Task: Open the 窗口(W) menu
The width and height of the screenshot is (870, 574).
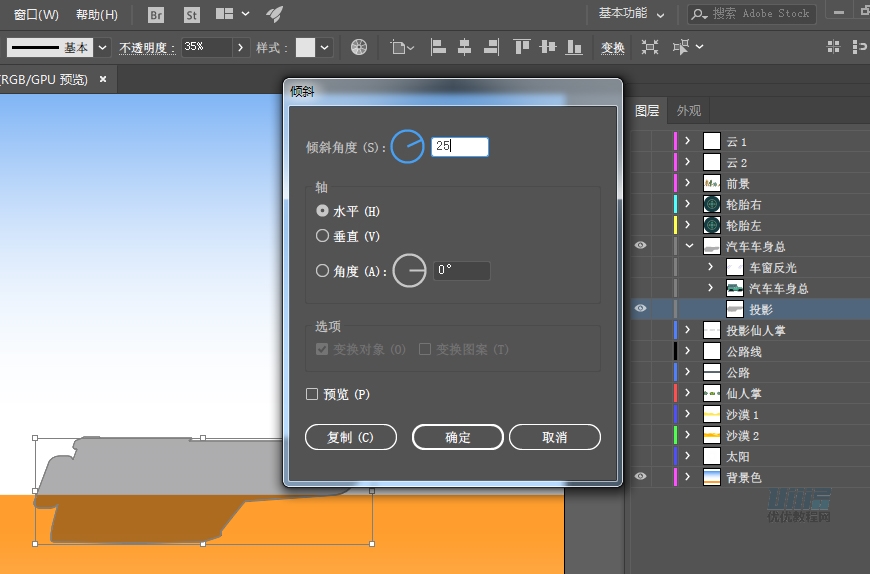Action: (x=36, y=15)
